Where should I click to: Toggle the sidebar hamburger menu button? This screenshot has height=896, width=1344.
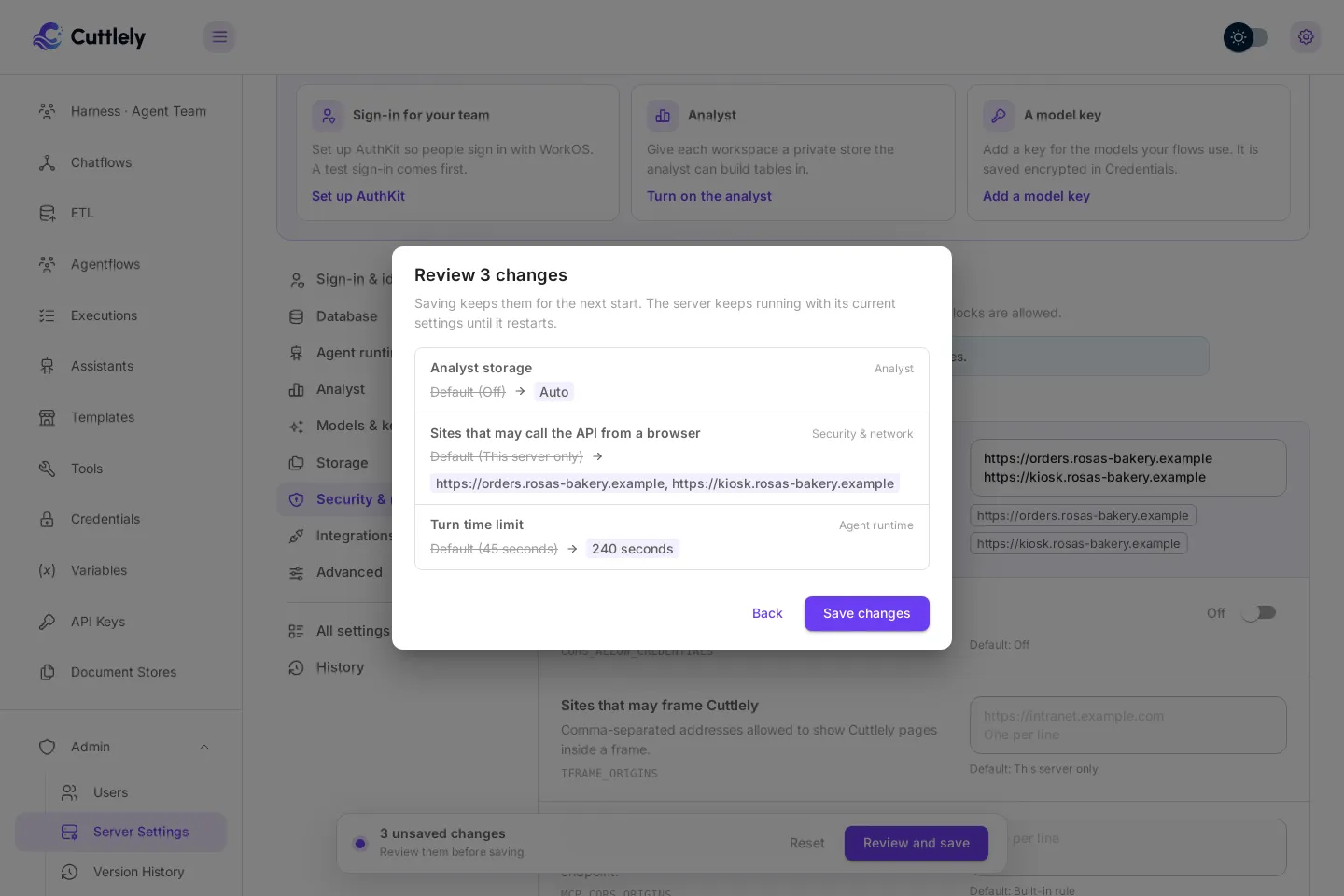pos(219,36)
